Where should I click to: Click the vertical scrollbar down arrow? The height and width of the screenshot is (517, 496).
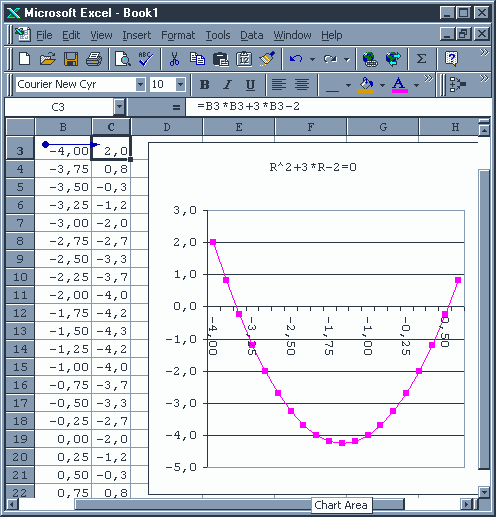pos(484,492)
